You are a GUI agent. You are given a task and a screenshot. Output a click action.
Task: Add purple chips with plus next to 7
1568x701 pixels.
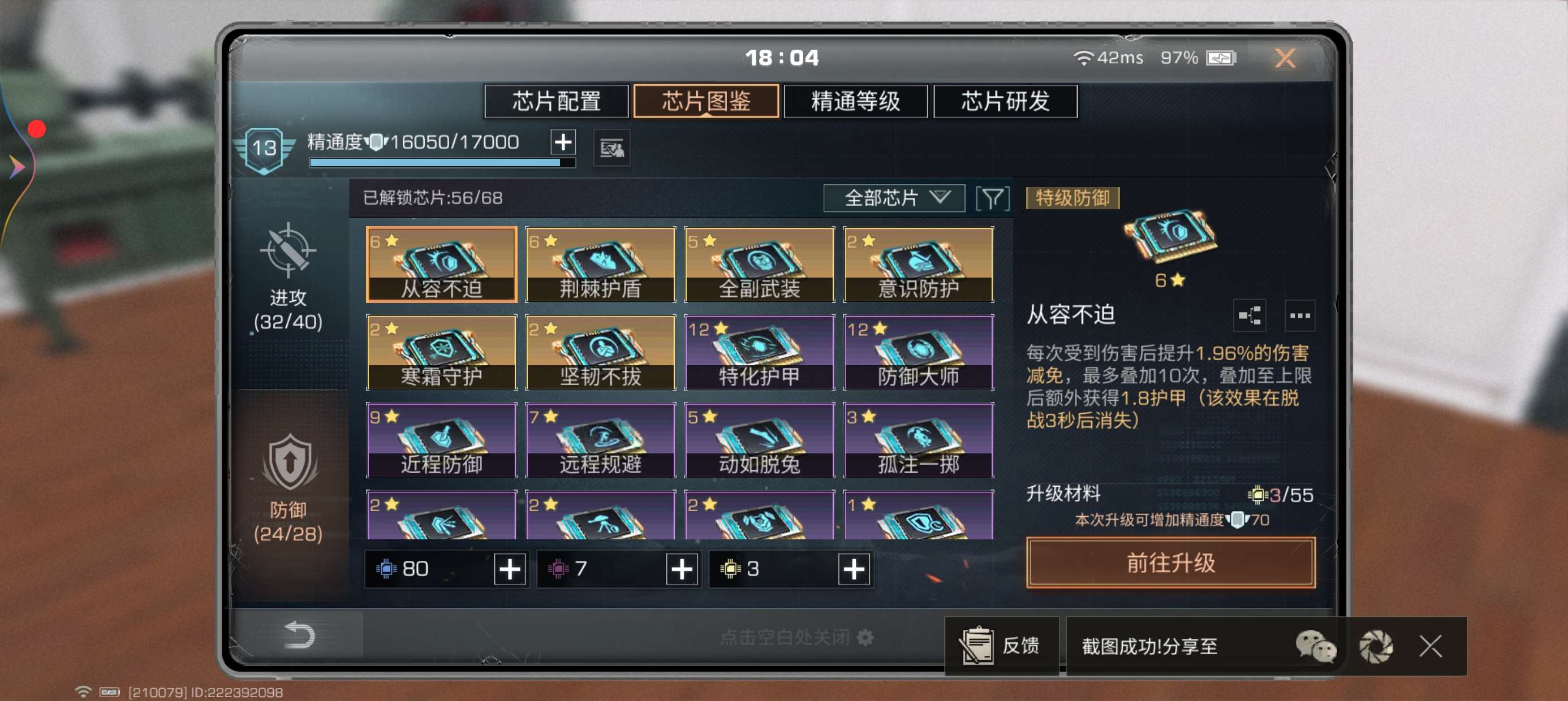point(681,569)
